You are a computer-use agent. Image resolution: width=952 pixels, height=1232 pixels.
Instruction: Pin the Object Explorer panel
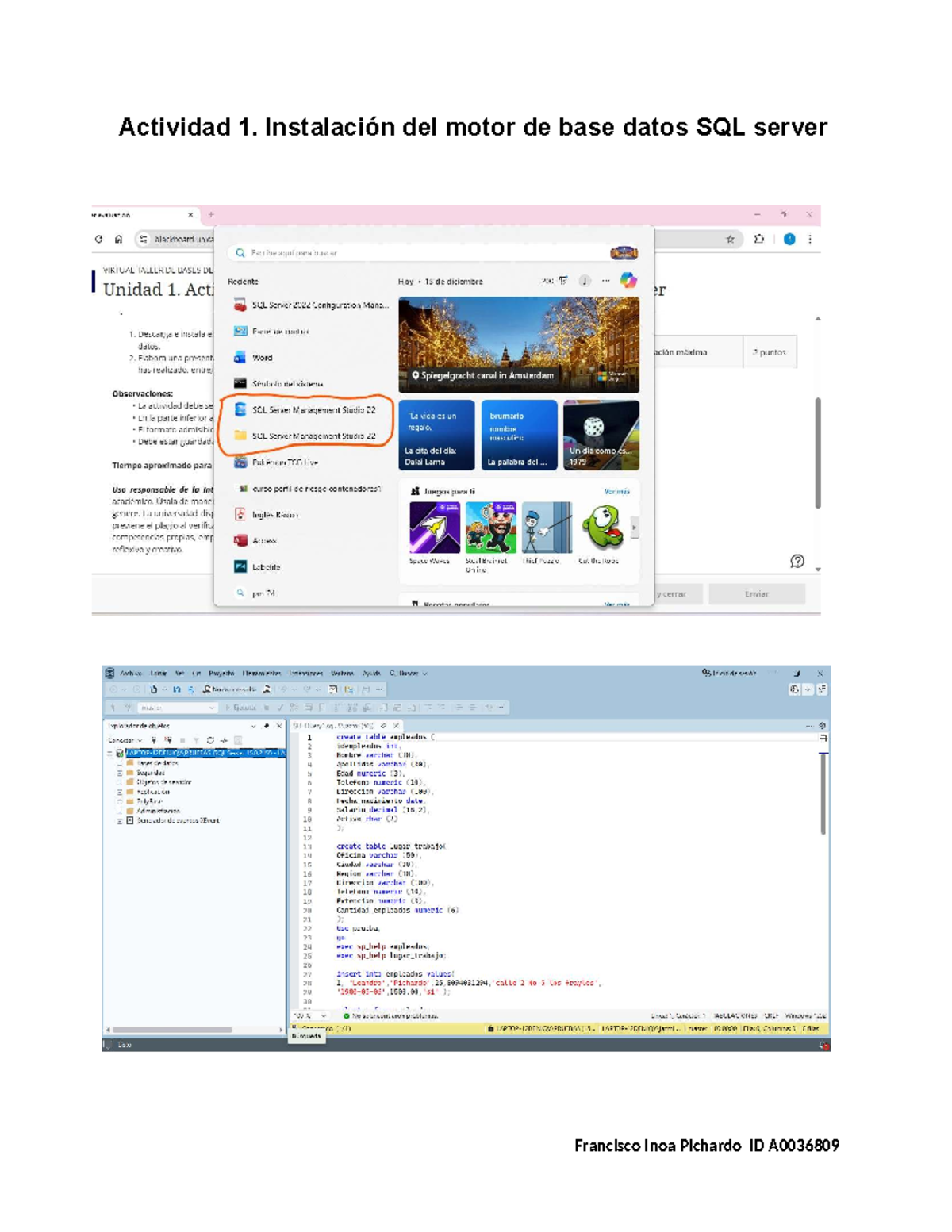267,726
